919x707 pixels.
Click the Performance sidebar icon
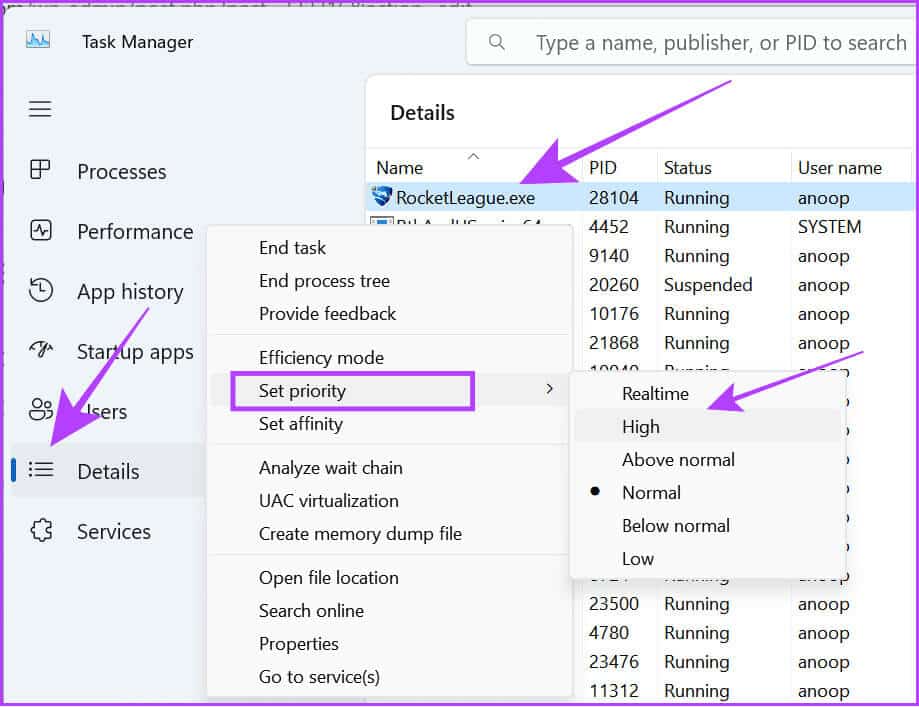pos(40,230)
